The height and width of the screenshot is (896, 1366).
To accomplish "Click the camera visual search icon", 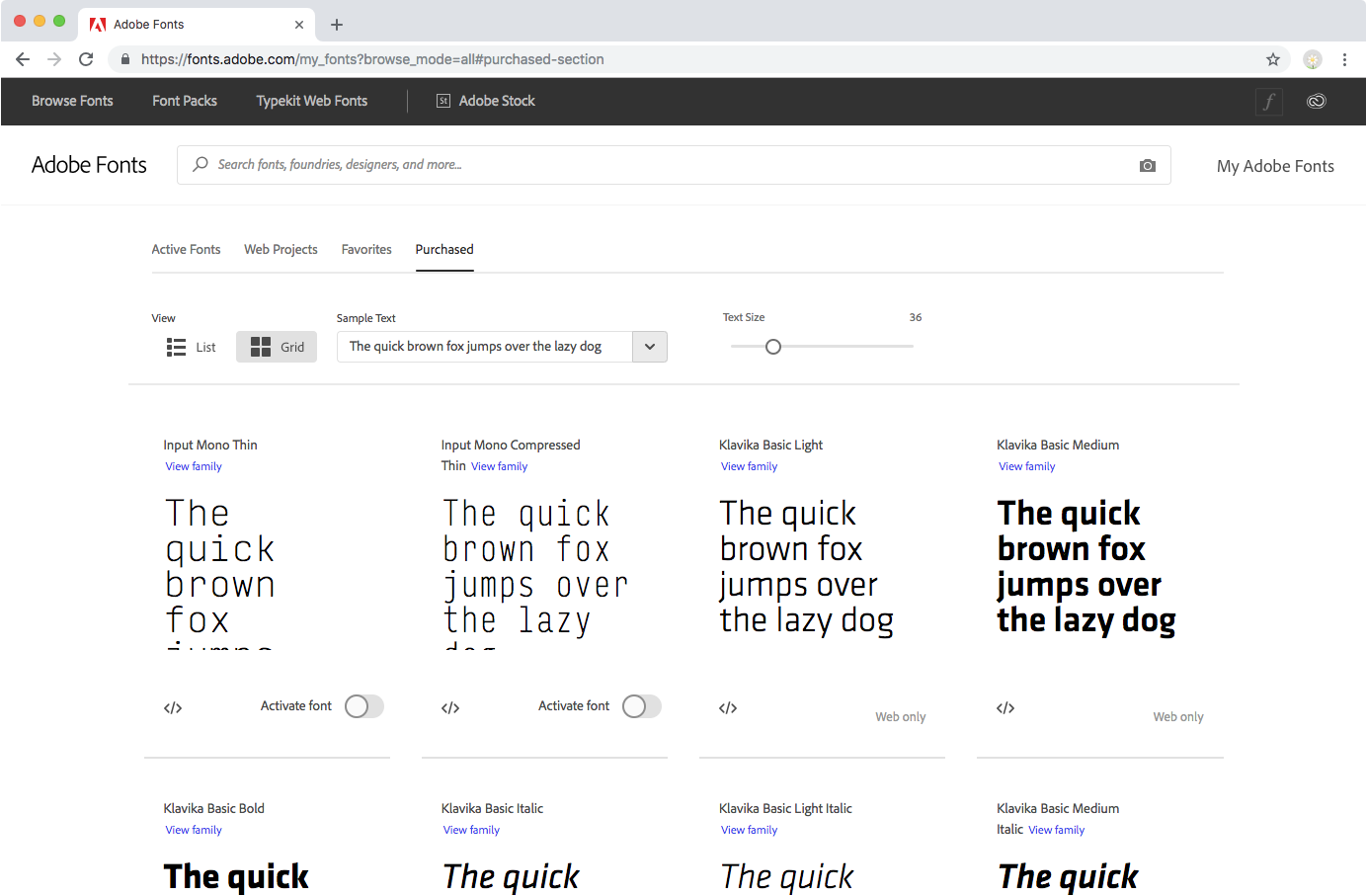I will click(1147, 166).
